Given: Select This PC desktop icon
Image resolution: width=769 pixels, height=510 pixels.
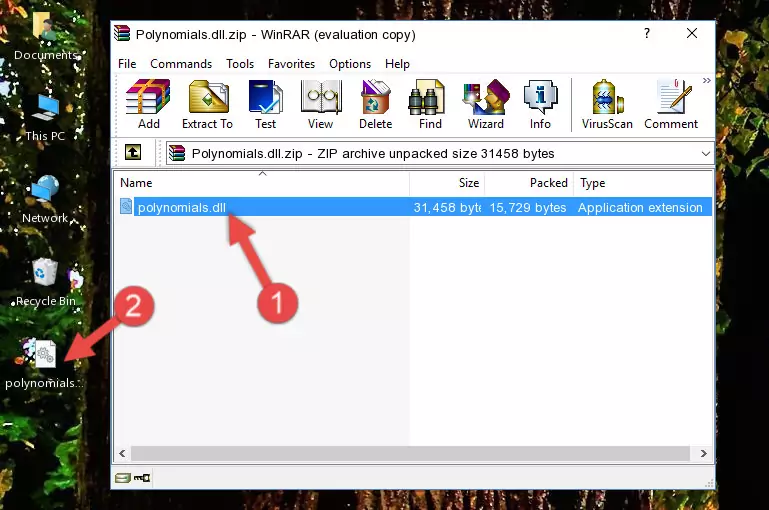Looking at the screenshot, I should (x=45, y=118).
